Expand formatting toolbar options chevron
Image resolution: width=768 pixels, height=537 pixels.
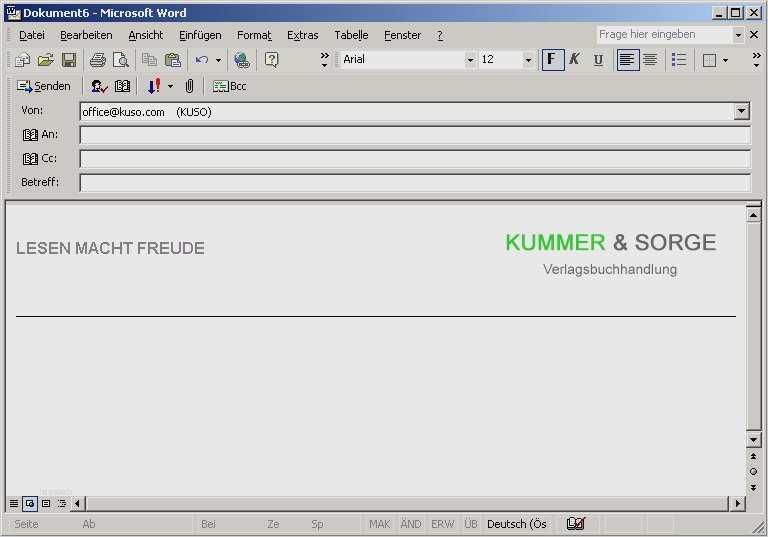(757, 60)
